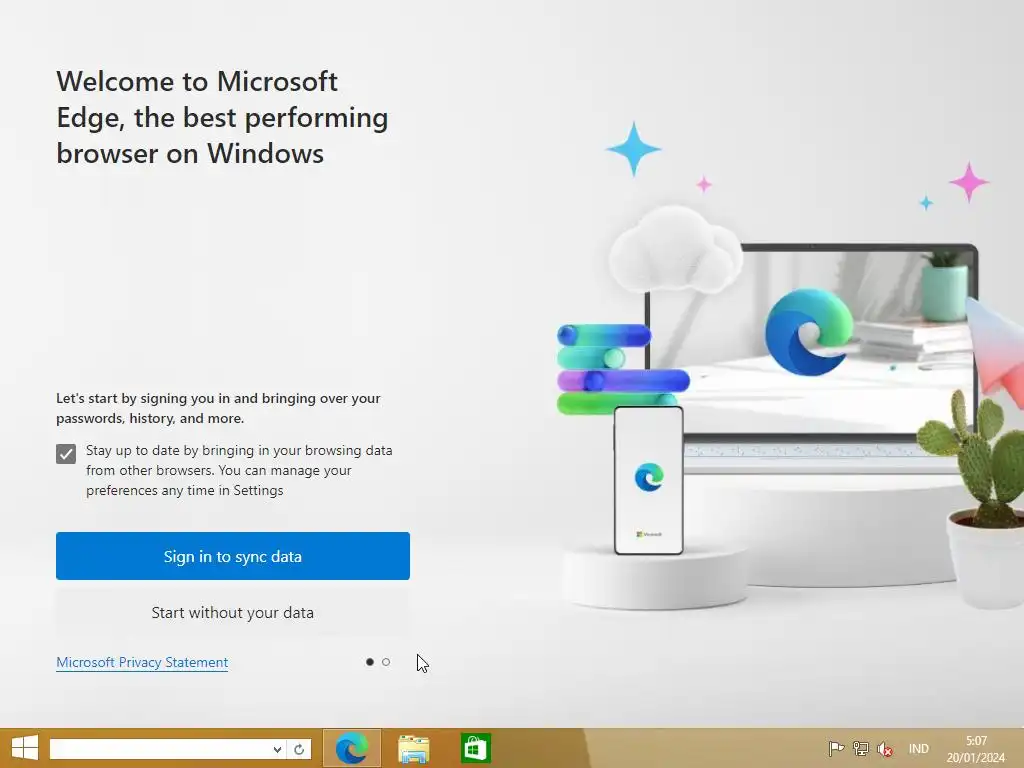Open the clock showing 5:07

click(976, 749)
